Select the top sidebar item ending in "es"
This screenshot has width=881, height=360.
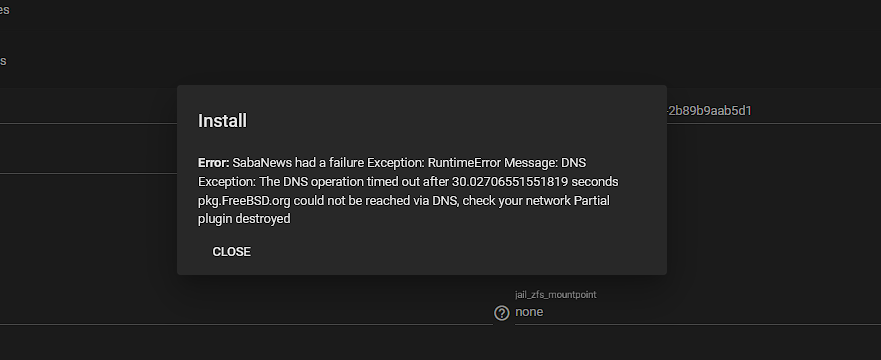tap(4, 10)
